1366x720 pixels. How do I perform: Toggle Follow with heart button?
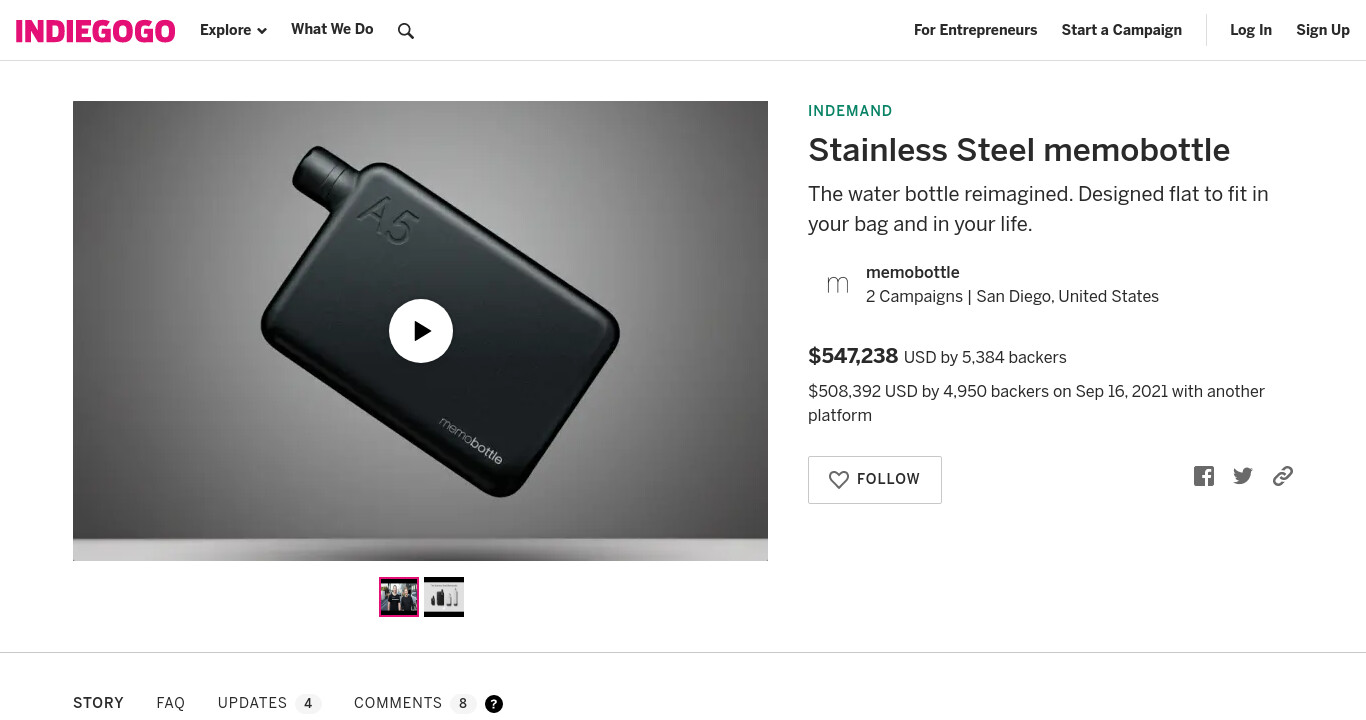click(875, 480)
